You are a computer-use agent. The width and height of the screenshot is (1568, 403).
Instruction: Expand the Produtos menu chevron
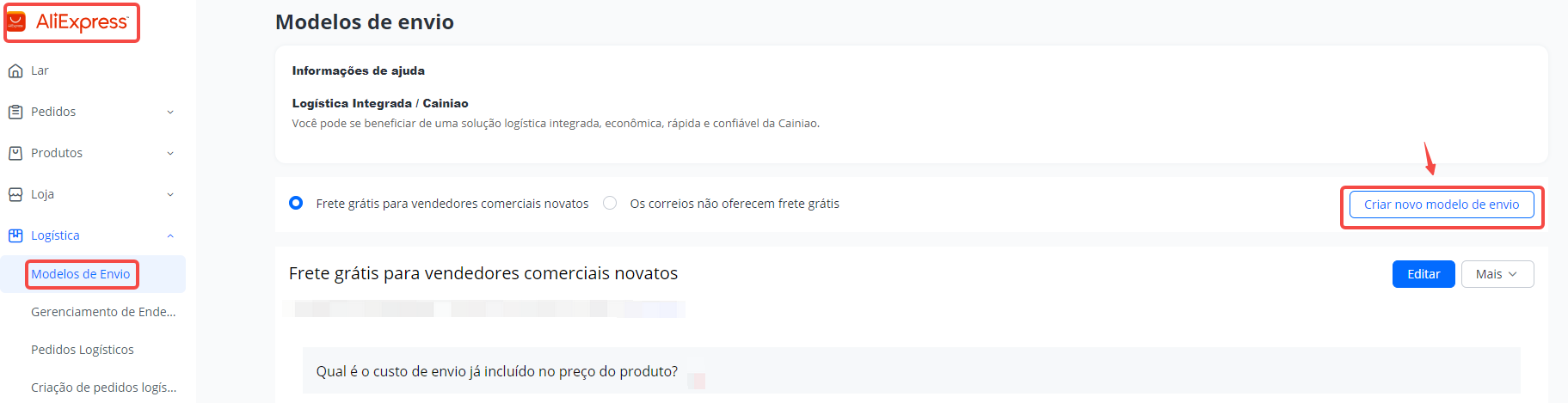click(170, 153)
